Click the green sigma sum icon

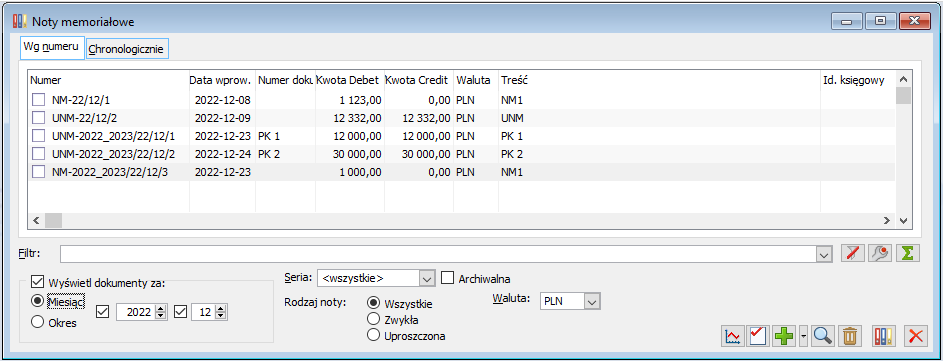click(908, 253)
